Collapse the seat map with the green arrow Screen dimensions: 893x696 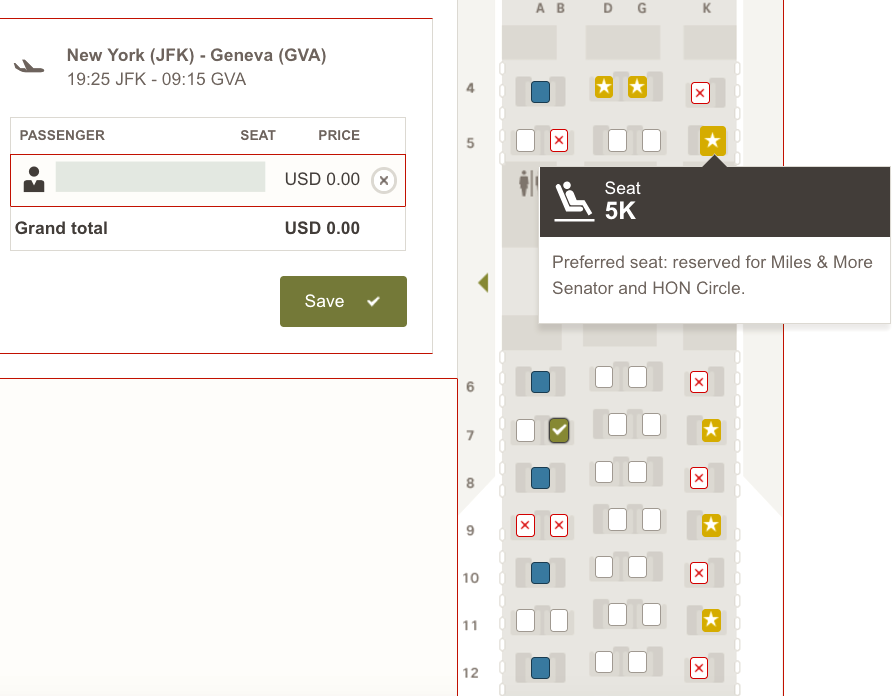coord(484,283)
